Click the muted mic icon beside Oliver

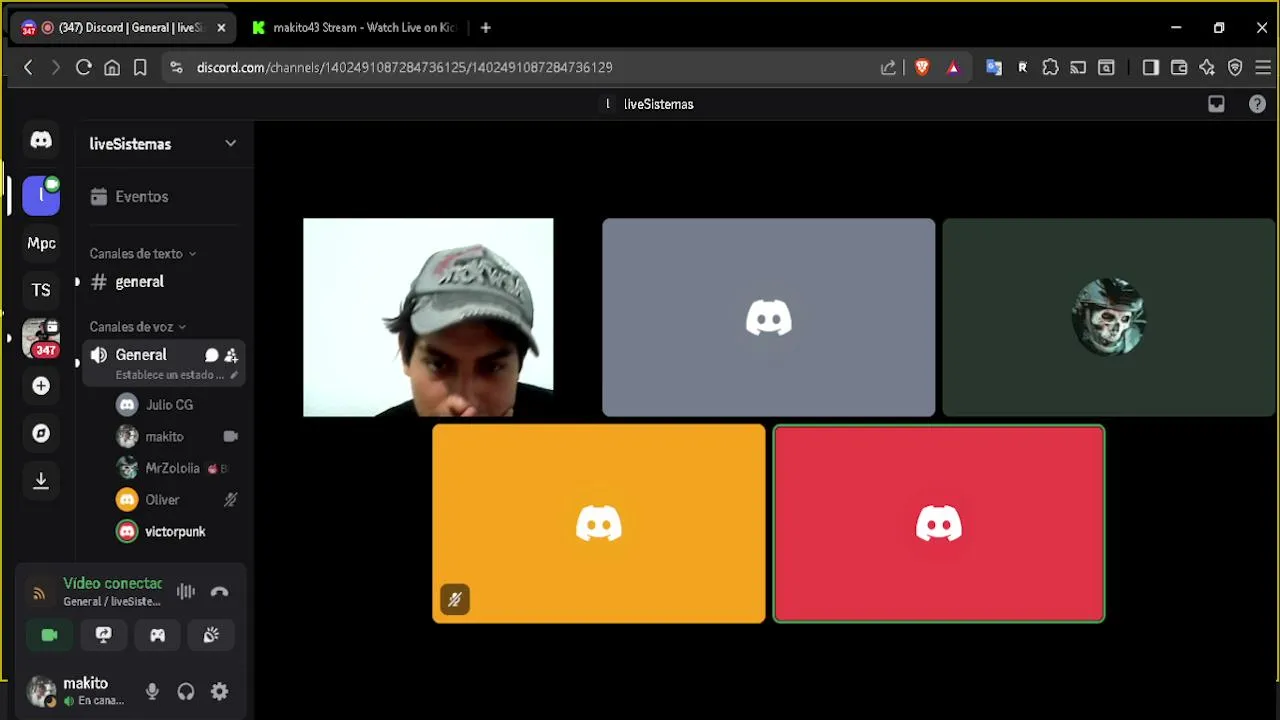(x=231, y=500)
